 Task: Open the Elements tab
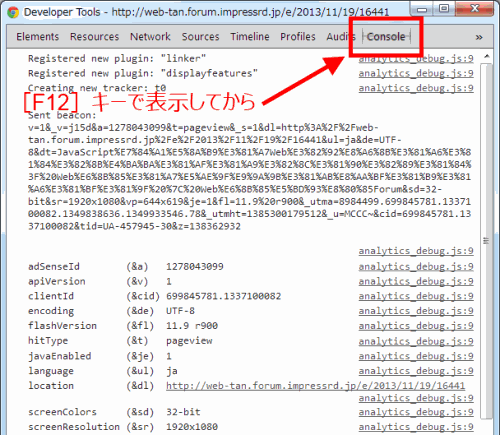37,37
